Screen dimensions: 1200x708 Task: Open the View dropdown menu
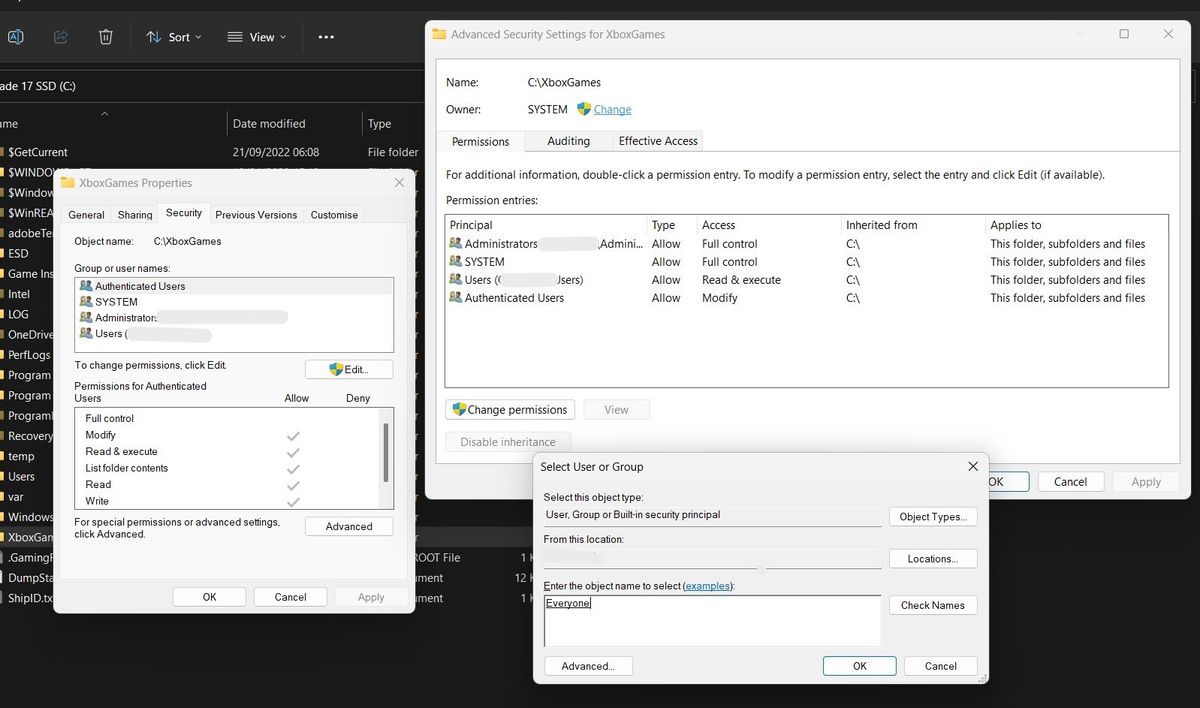click(256, 37)
